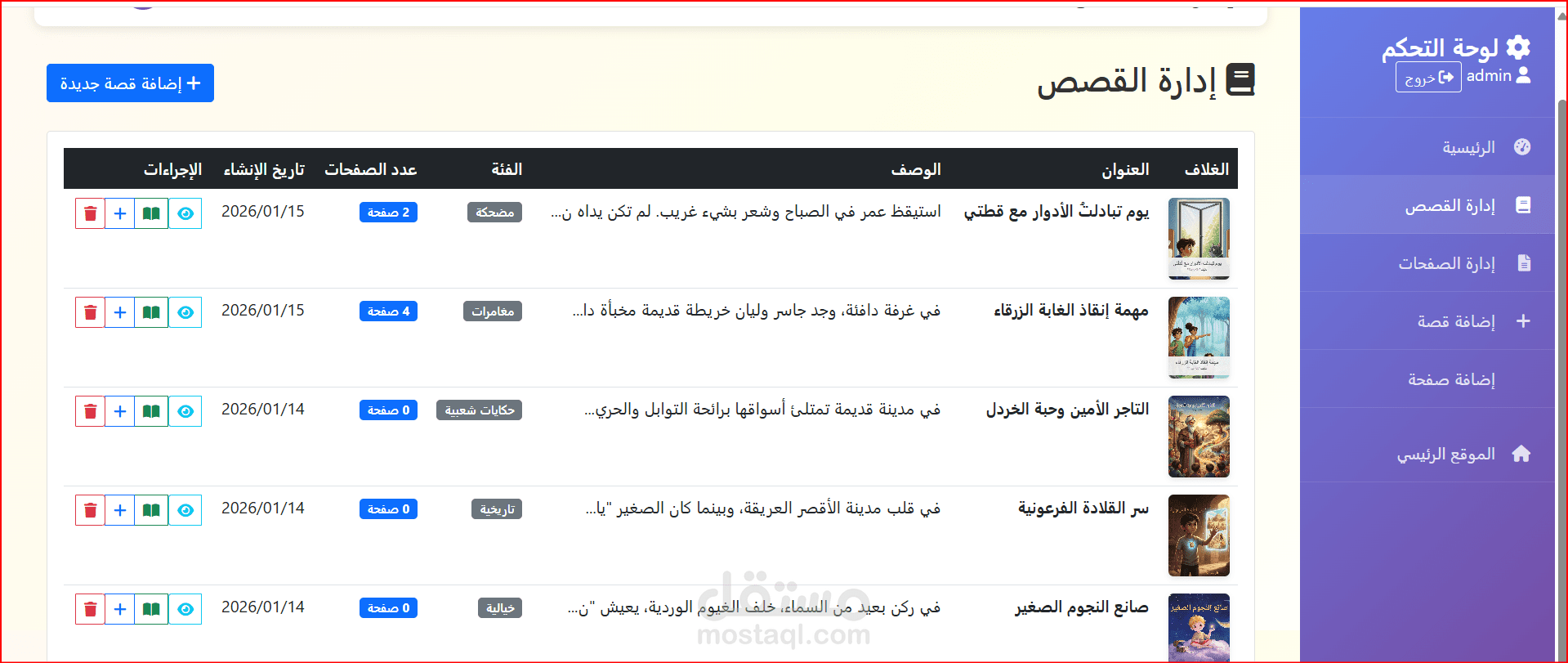Click the حكايات شعبية category badge

pyautogui.click(x=479, y=410)
